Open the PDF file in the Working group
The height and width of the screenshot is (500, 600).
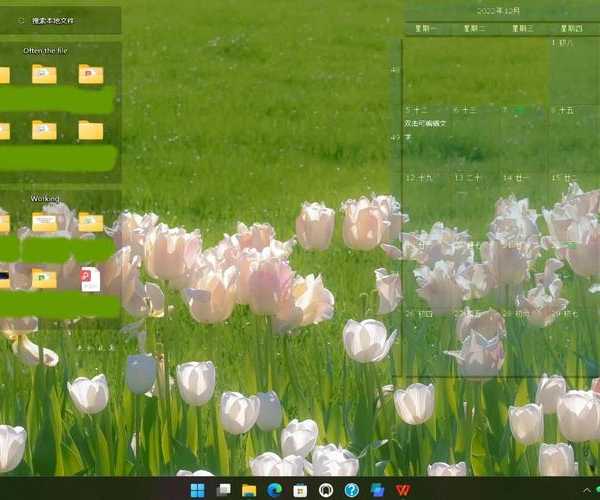(90, 279)
